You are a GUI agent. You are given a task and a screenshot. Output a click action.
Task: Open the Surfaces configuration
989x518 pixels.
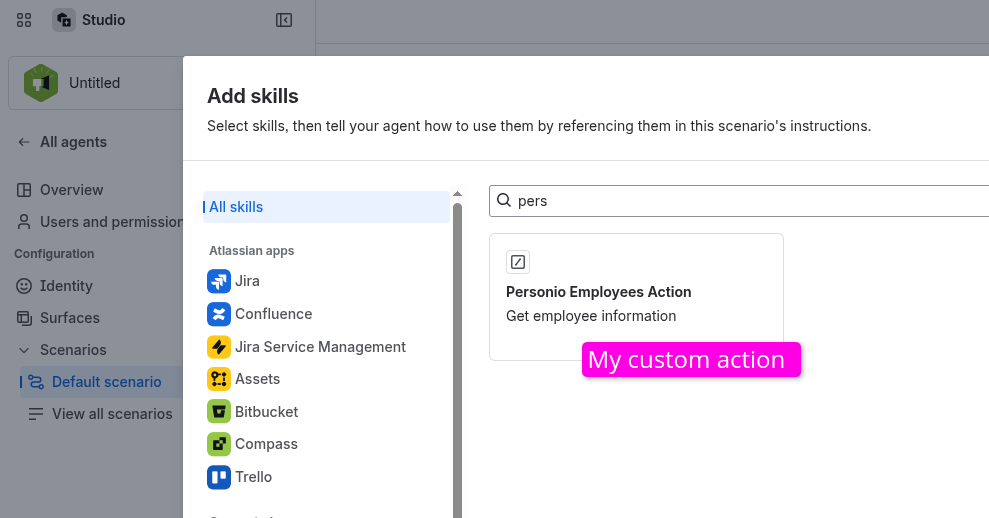coord(70,318)
